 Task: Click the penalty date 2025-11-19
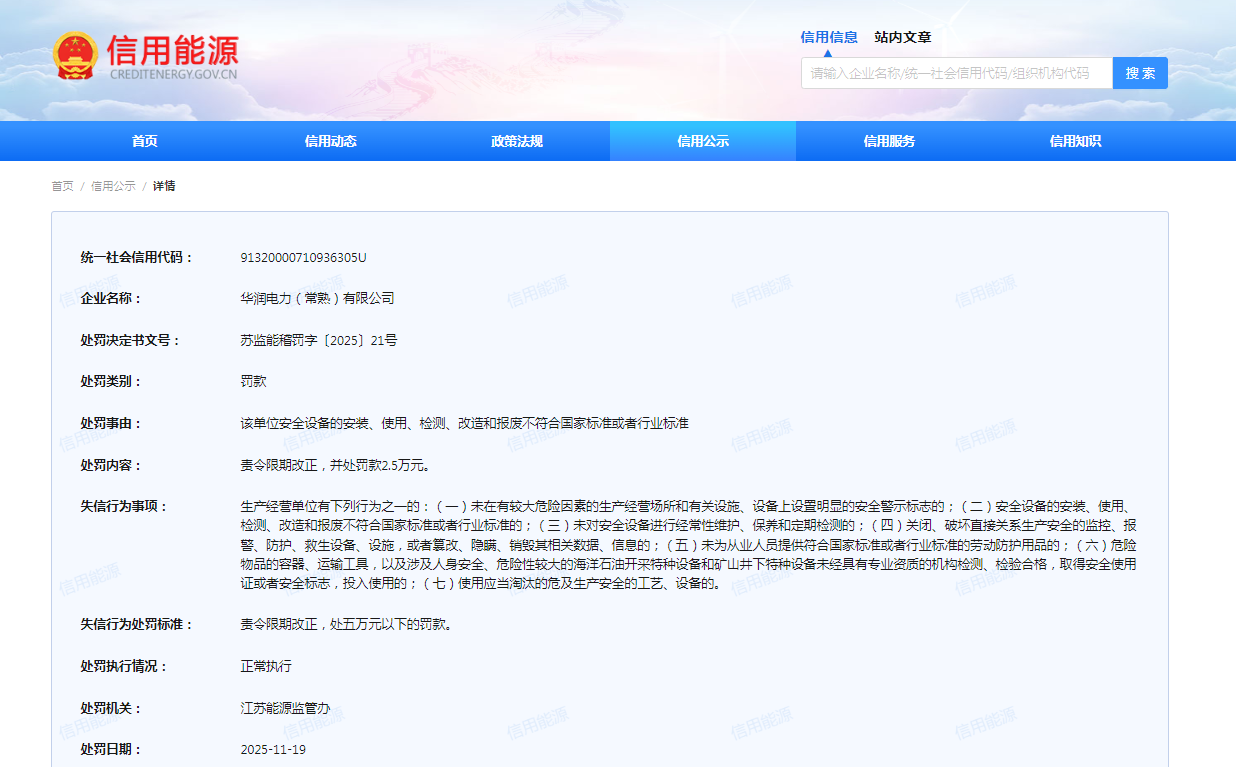click(x=273, y=749)
